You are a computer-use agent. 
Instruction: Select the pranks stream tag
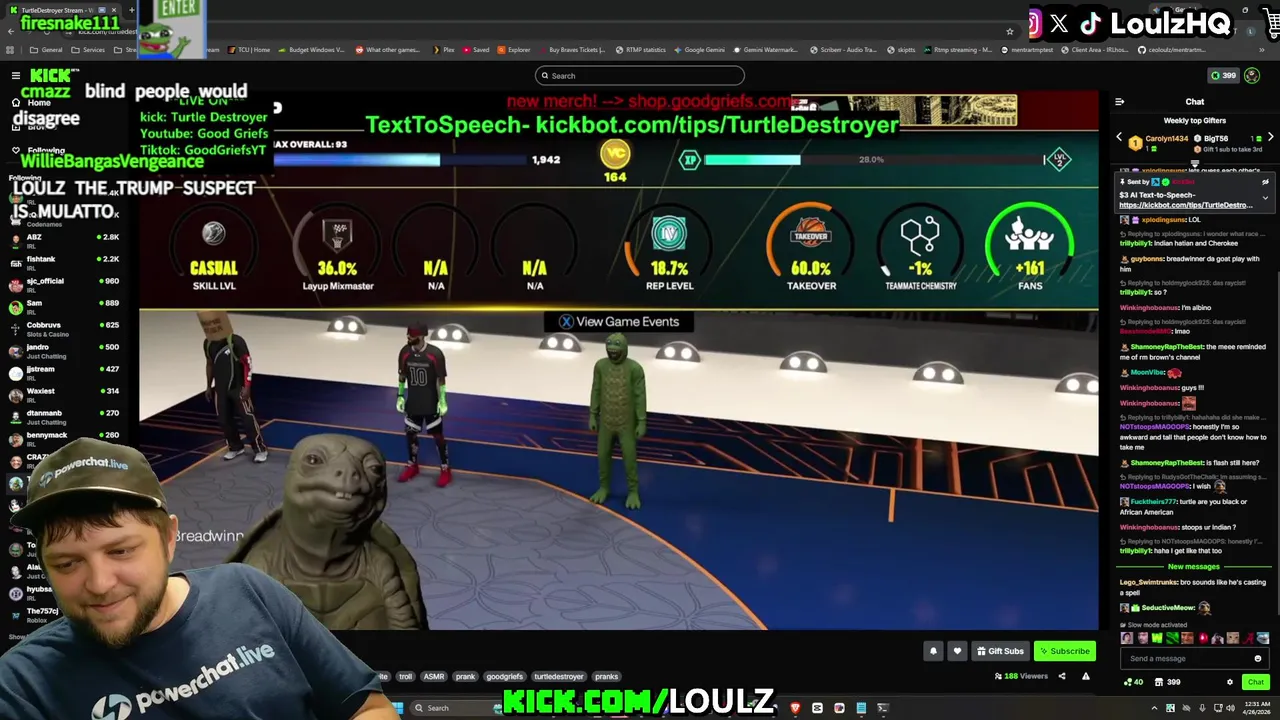coord(606,677)
